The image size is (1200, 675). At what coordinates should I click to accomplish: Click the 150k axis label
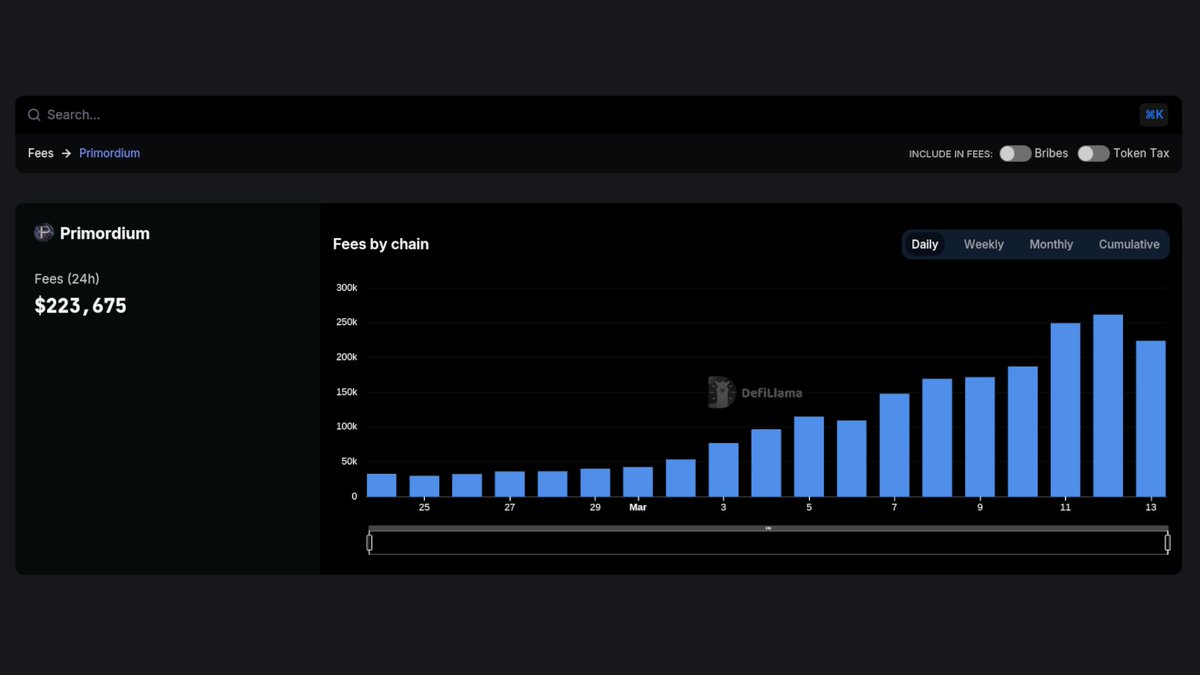pyautogui.click(x=346, y=392)
